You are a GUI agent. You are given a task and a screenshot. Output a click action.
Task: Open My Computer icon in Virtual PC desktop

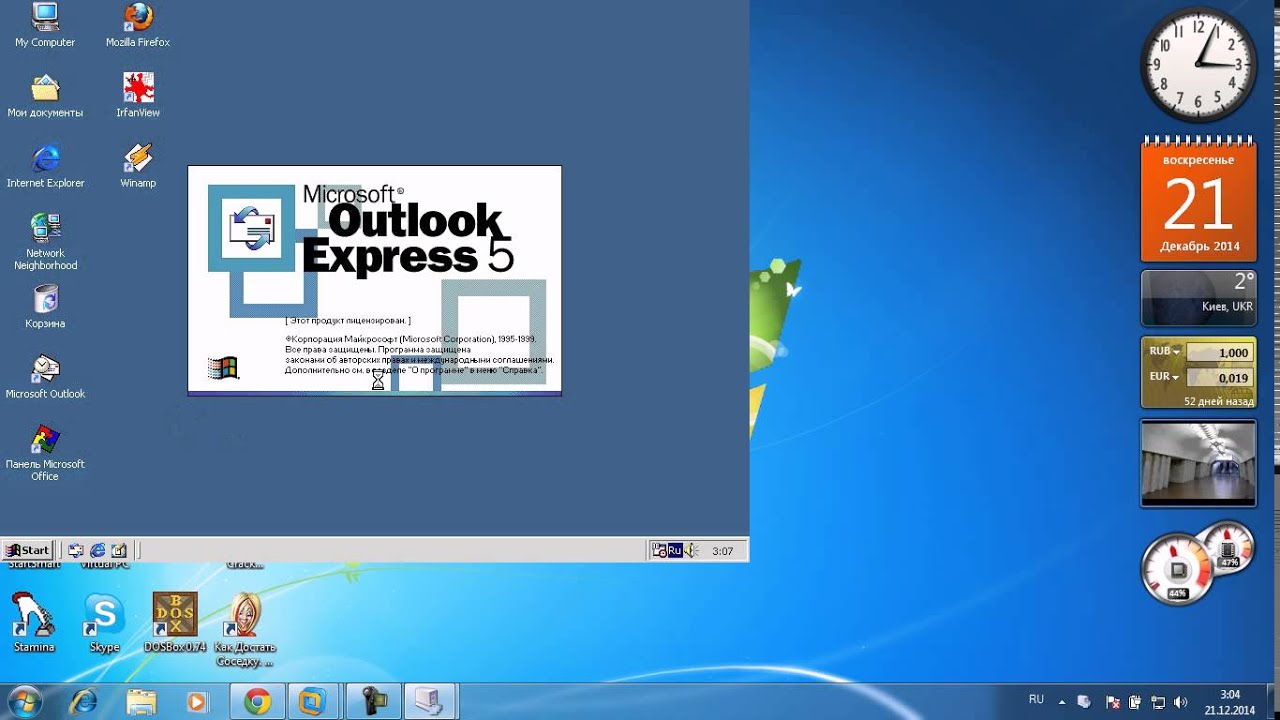tap(45, 25)
